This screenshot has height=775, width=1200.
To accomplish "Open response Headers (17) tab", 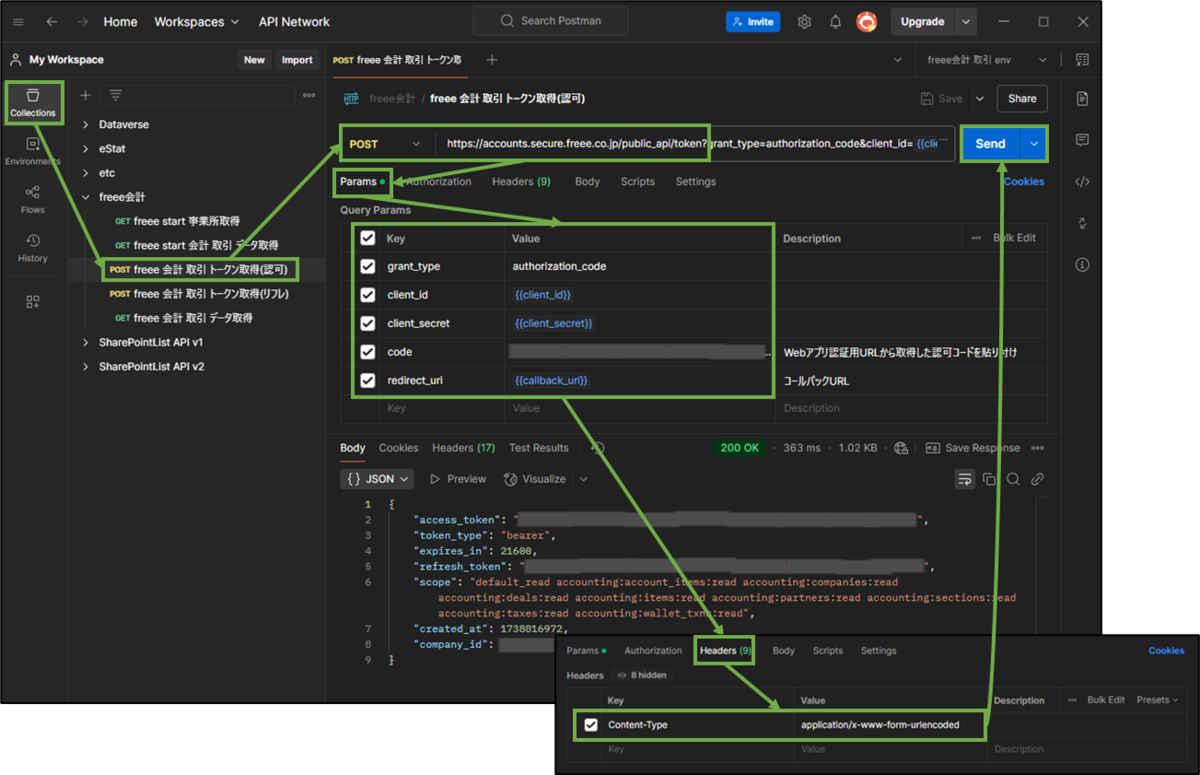I will coord(463,448).
